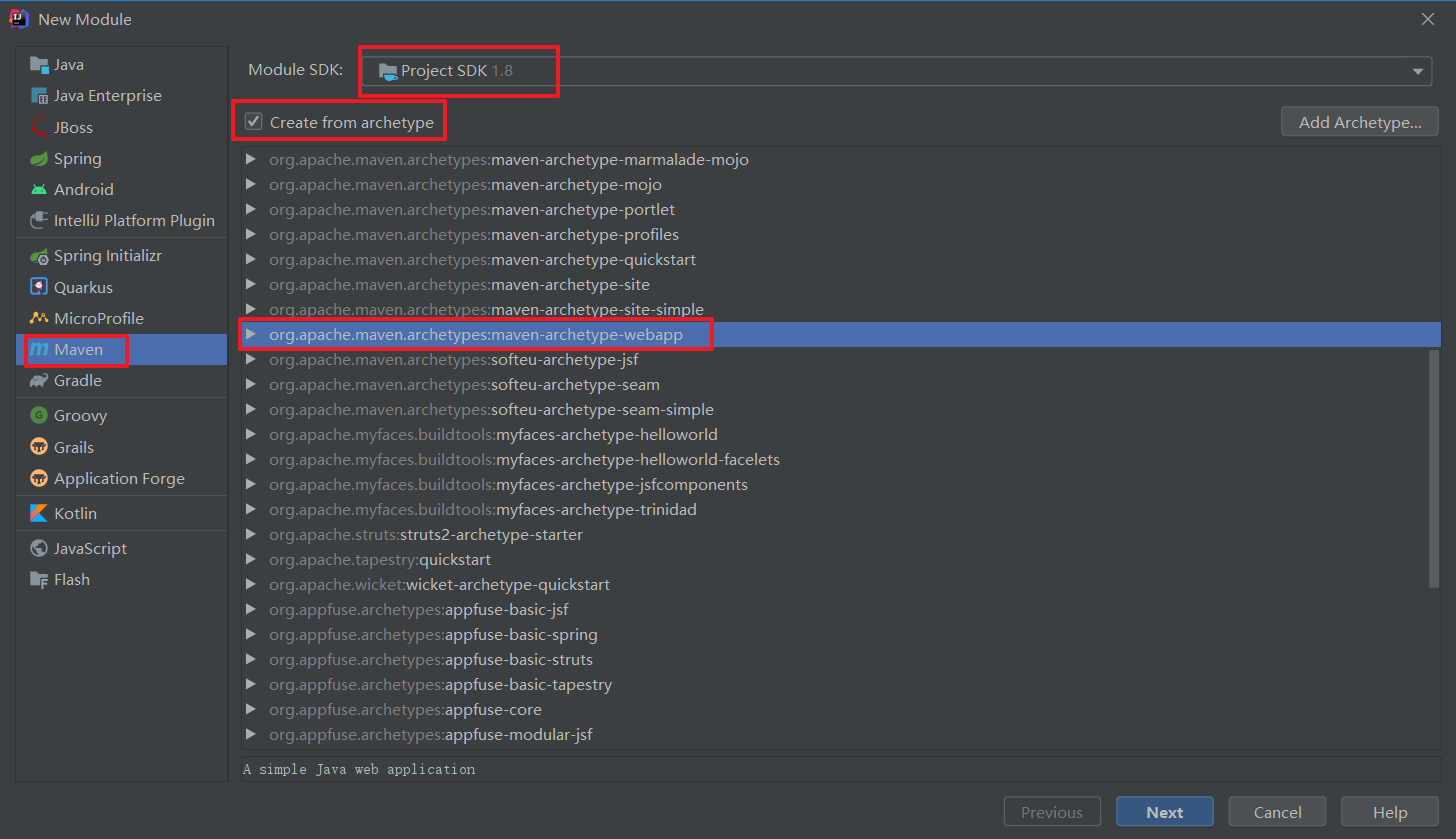Click the Help button
1456x839 pixels.
(x=1390, y=812)
